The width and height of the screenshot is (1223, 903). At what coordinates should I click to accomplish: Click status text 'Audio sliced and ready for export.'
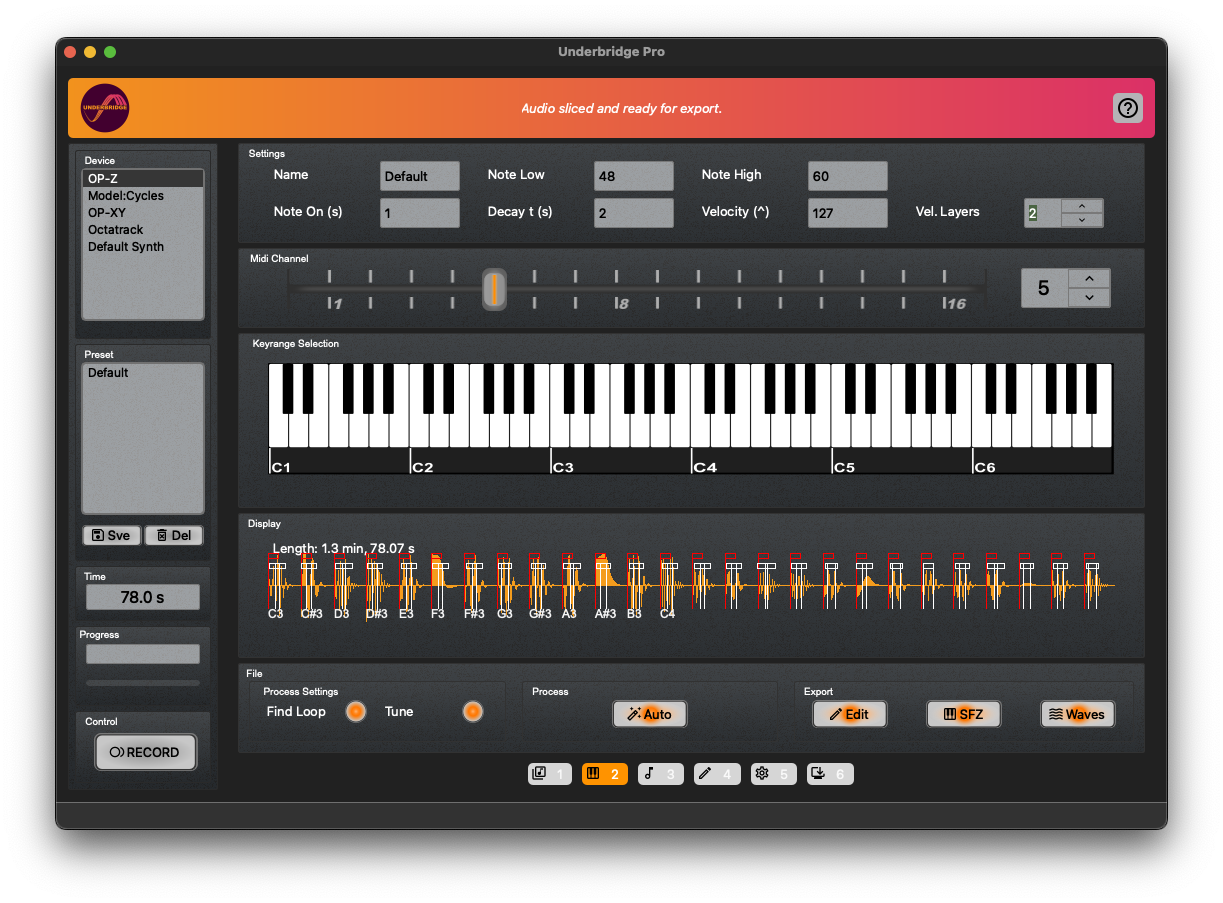[x=621, y=108]
